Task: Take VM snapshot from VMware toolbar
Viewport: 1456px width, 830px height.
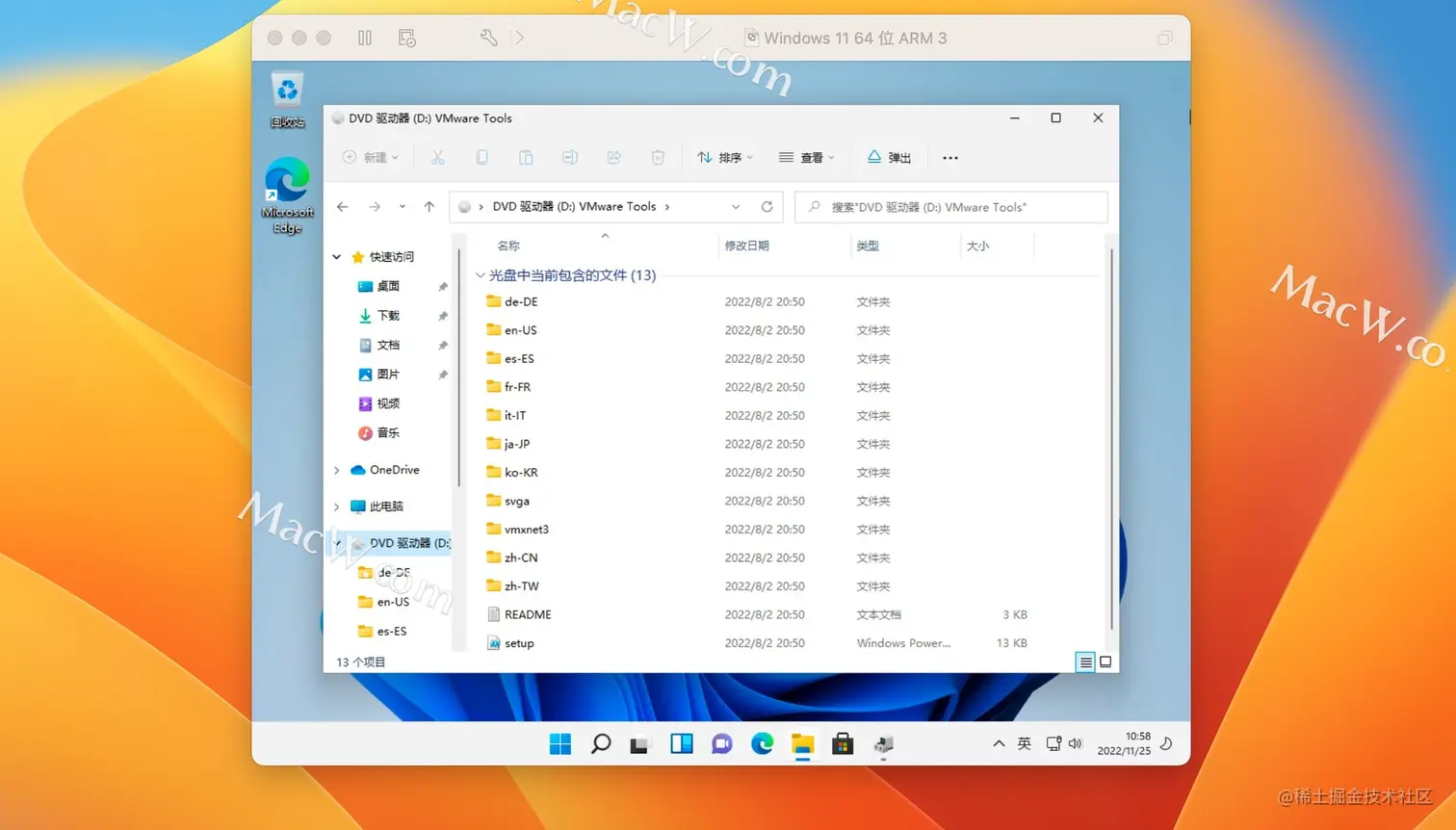Action: click(x=407, y=38)
